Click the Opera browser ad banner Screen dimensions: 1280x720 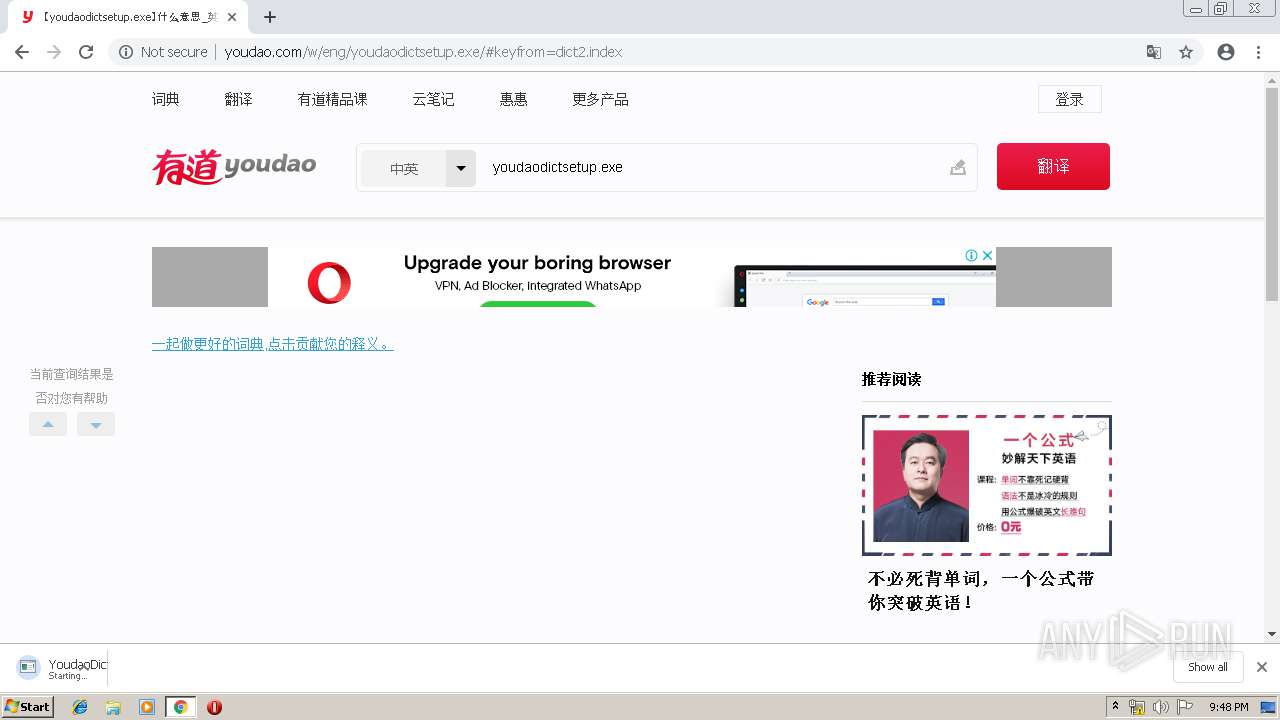pos(632,277)
